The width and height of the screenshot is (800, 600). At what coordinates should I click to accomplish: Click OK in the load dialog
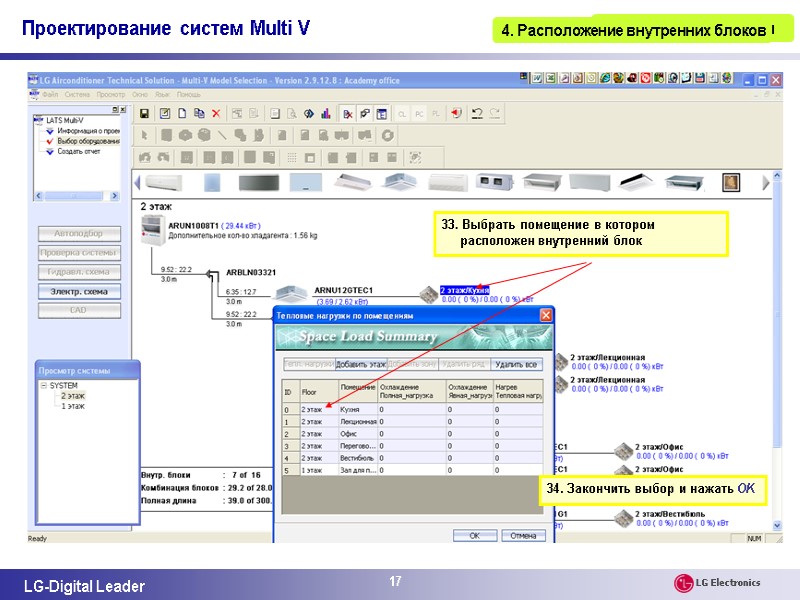point(474,536)
